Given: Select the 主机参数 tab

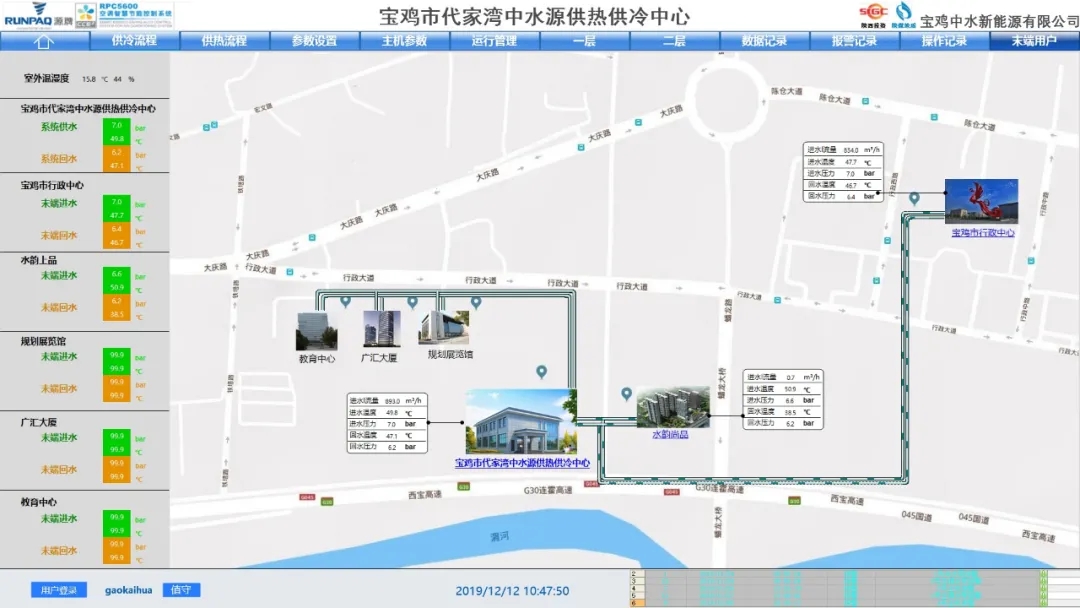Looking at the screenshot, I should [x=404, y=41].
